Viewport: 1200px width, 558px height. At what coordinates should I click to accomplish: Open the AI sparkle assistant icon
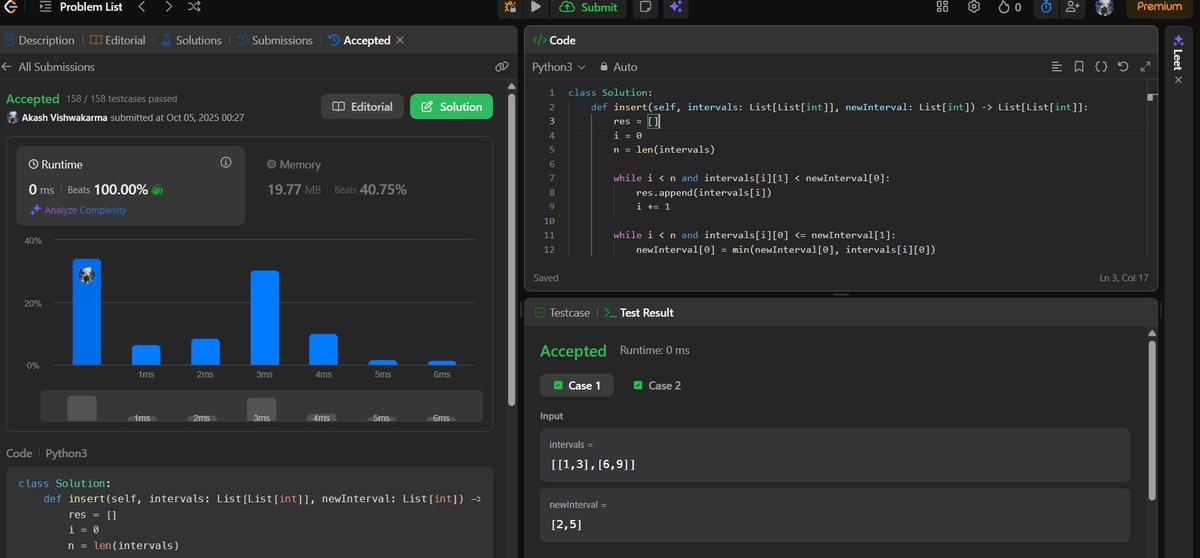tap(676, 7)
